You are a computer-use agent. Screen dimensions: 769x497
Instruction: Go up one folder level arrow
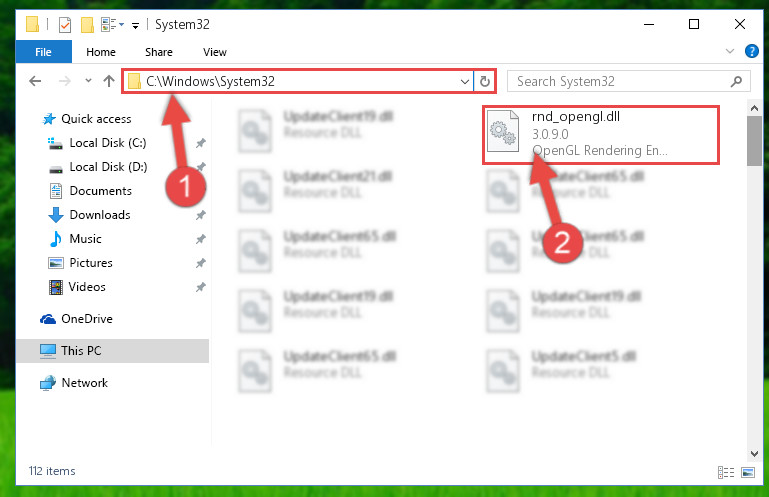tap(109, 81)
